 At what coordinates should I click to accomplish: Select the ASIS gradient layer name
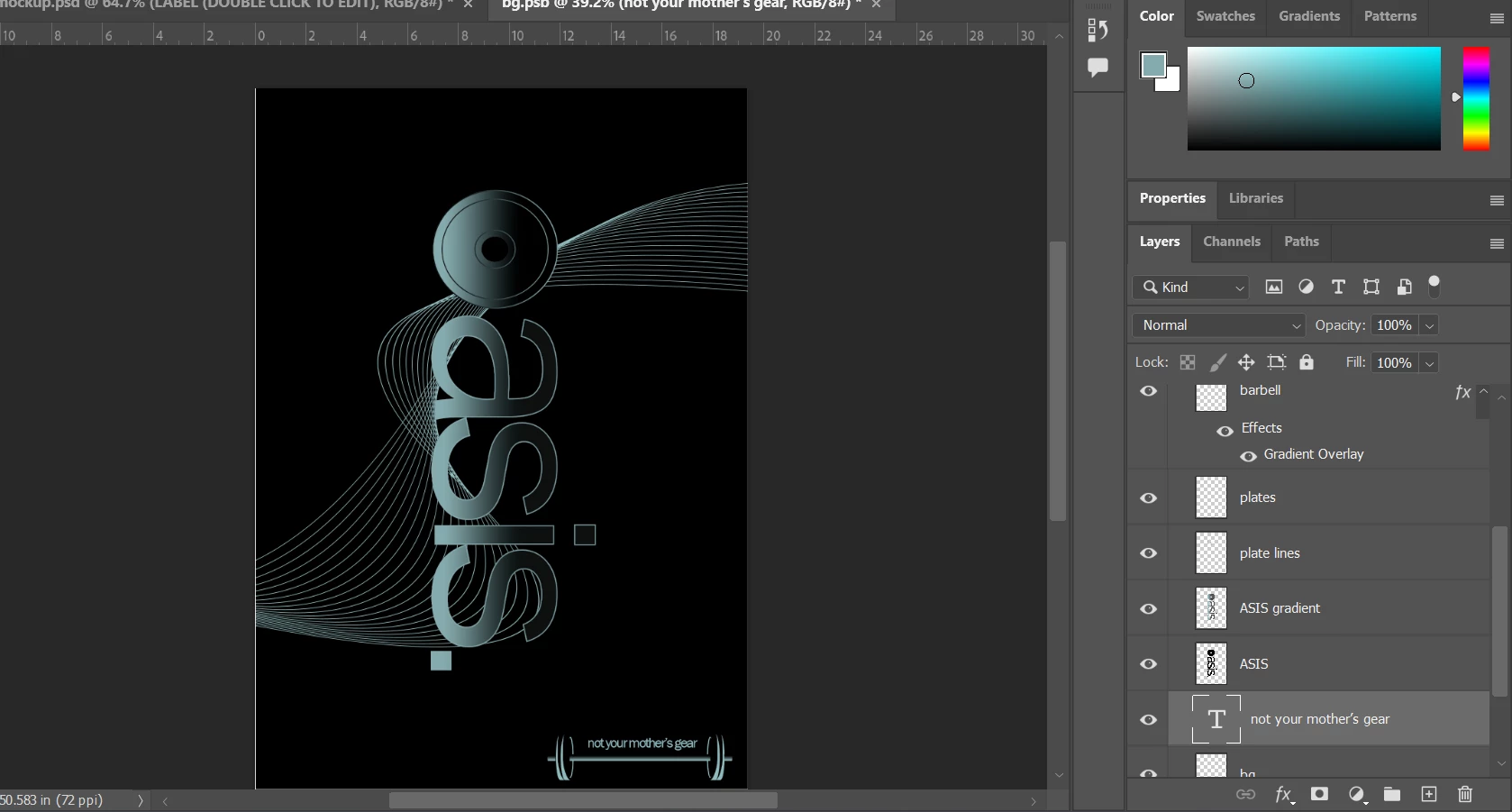click(x=1280, y=608)
